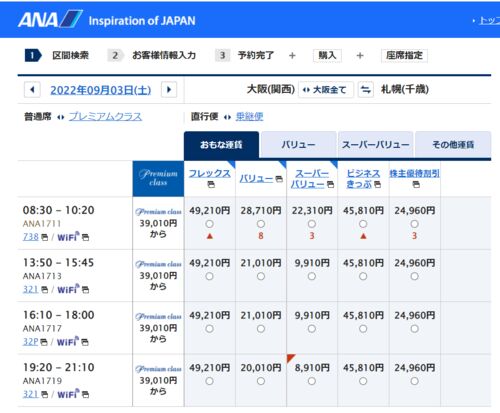Open aircraft popup icon beside 32P
The image size is (500, 413).
44,342
